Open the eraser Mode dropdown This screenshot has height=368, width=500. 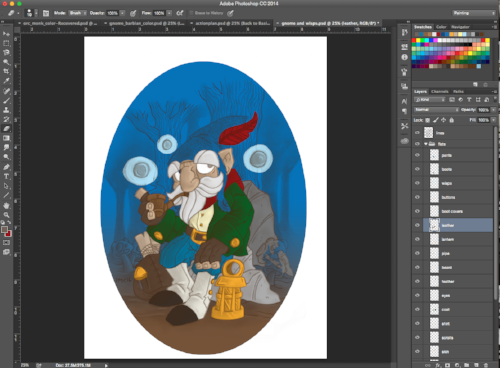pyautogui.click(x=77, y=13)
